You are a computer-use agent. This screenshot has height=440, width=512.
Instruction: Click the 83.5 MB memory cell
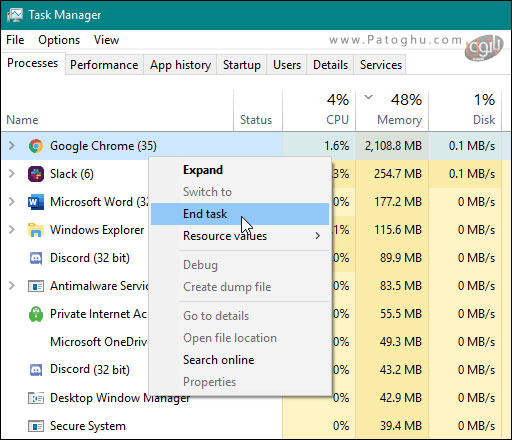[x=392, y=286]
